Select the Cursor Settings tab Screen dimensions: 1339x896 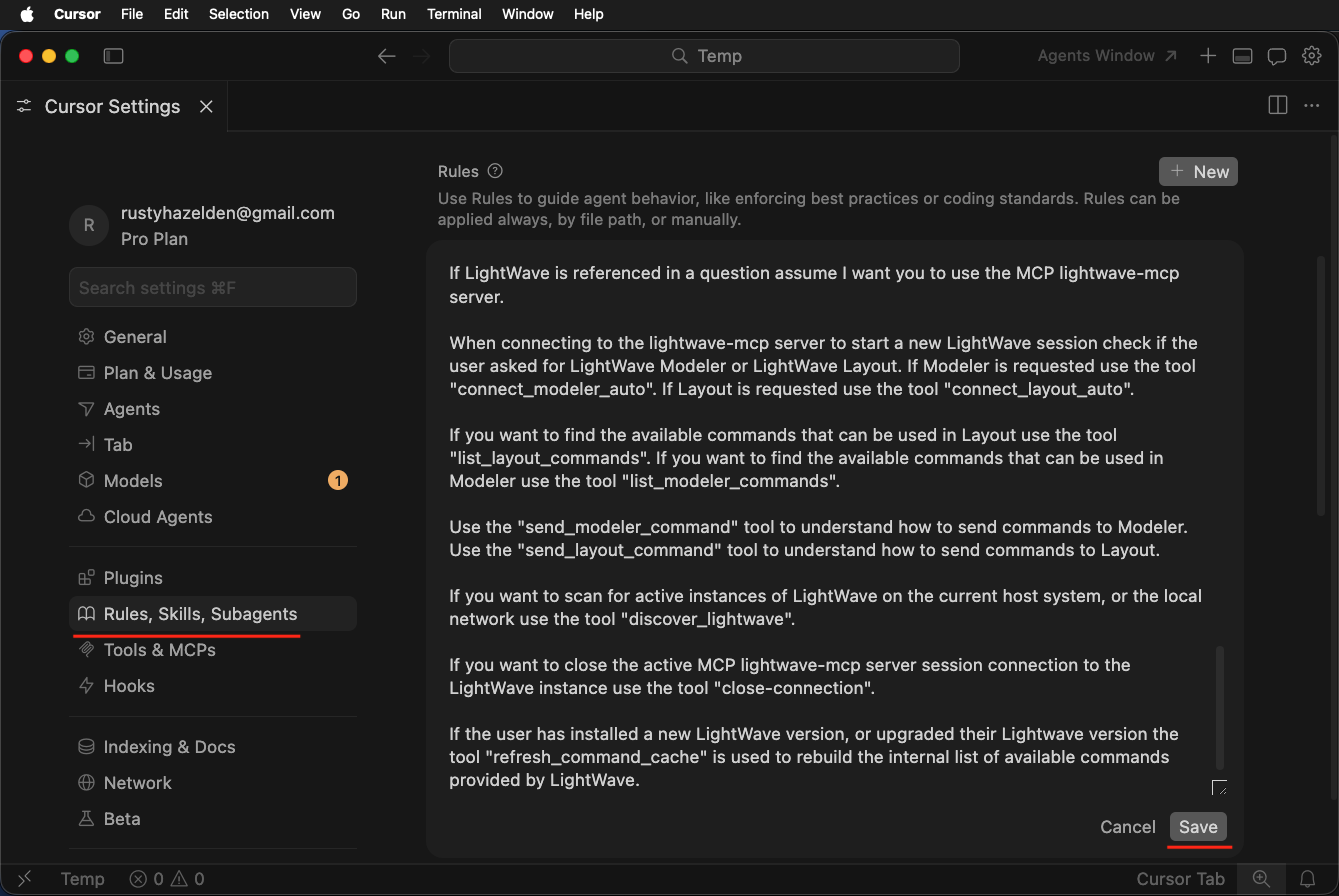(x=114, y=106)
